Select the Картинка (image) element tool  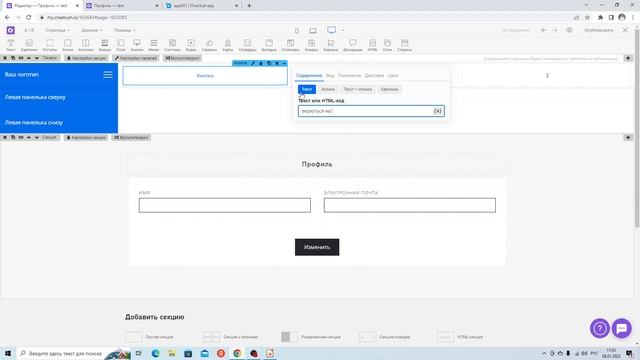29,45
